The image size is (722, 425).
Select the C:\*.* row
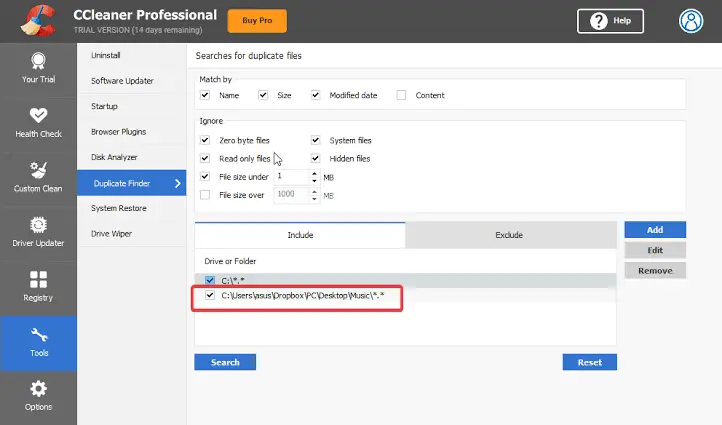tap(405, 280)
